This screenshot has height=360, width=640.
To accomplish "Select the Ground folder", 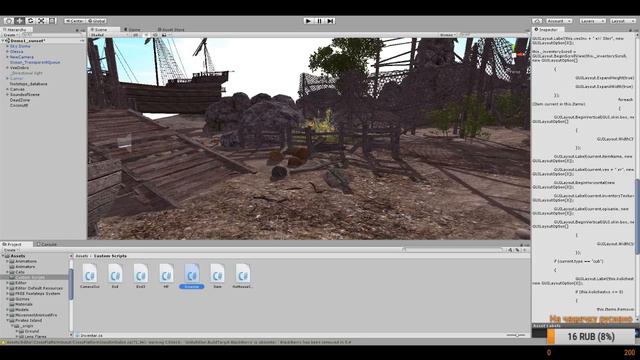I will tap(32, 331).
